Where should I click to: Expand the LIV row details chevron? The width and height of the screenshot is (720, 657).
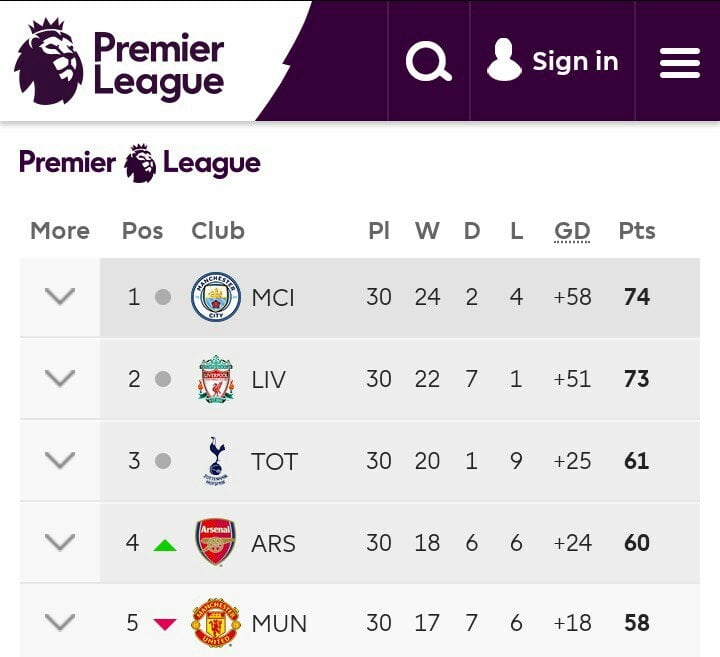point(60,379)
